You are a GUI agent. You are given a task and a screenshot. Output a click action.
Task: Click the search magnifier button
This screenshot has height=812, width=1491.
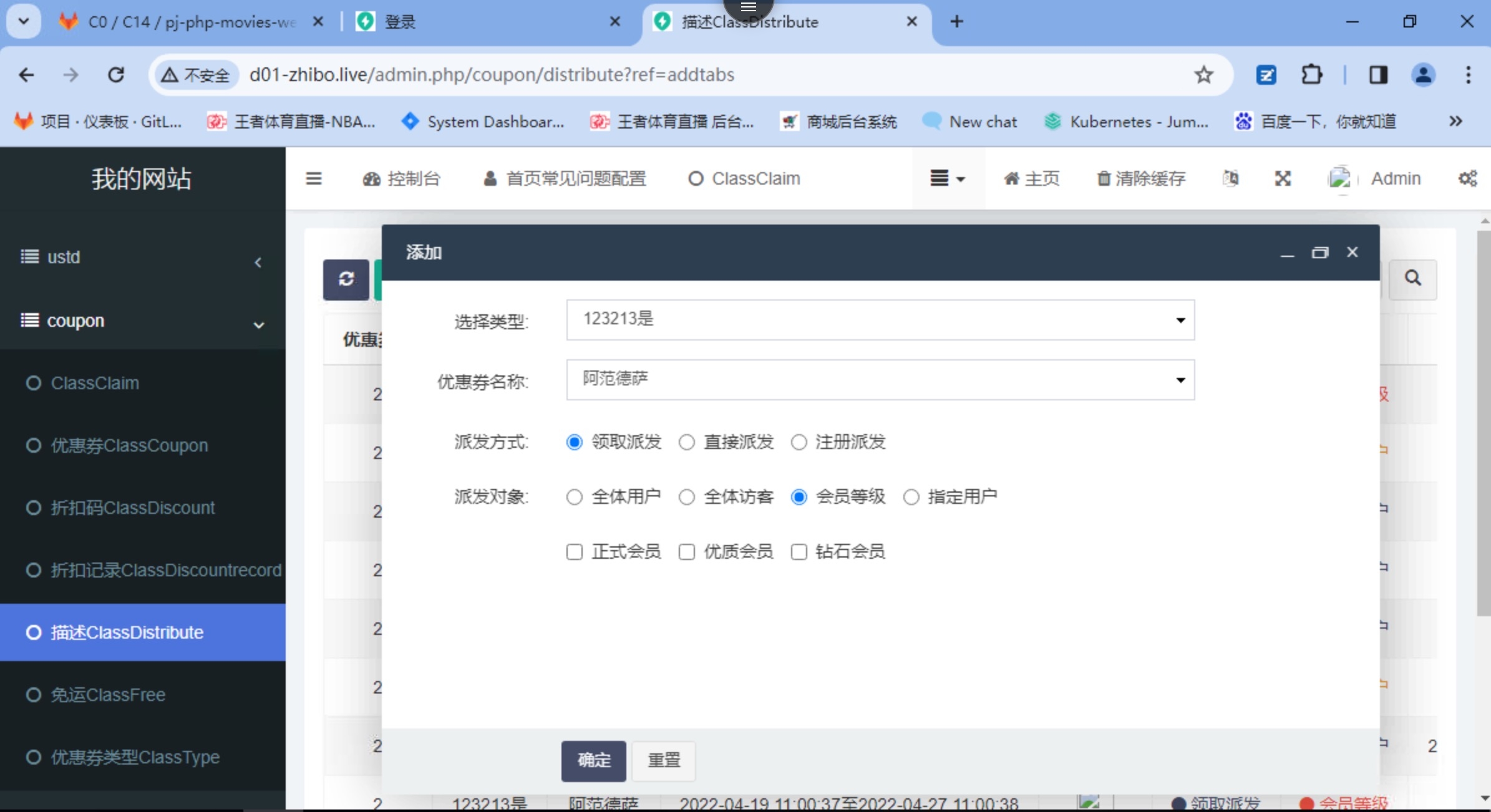[x=1413, y=278]
